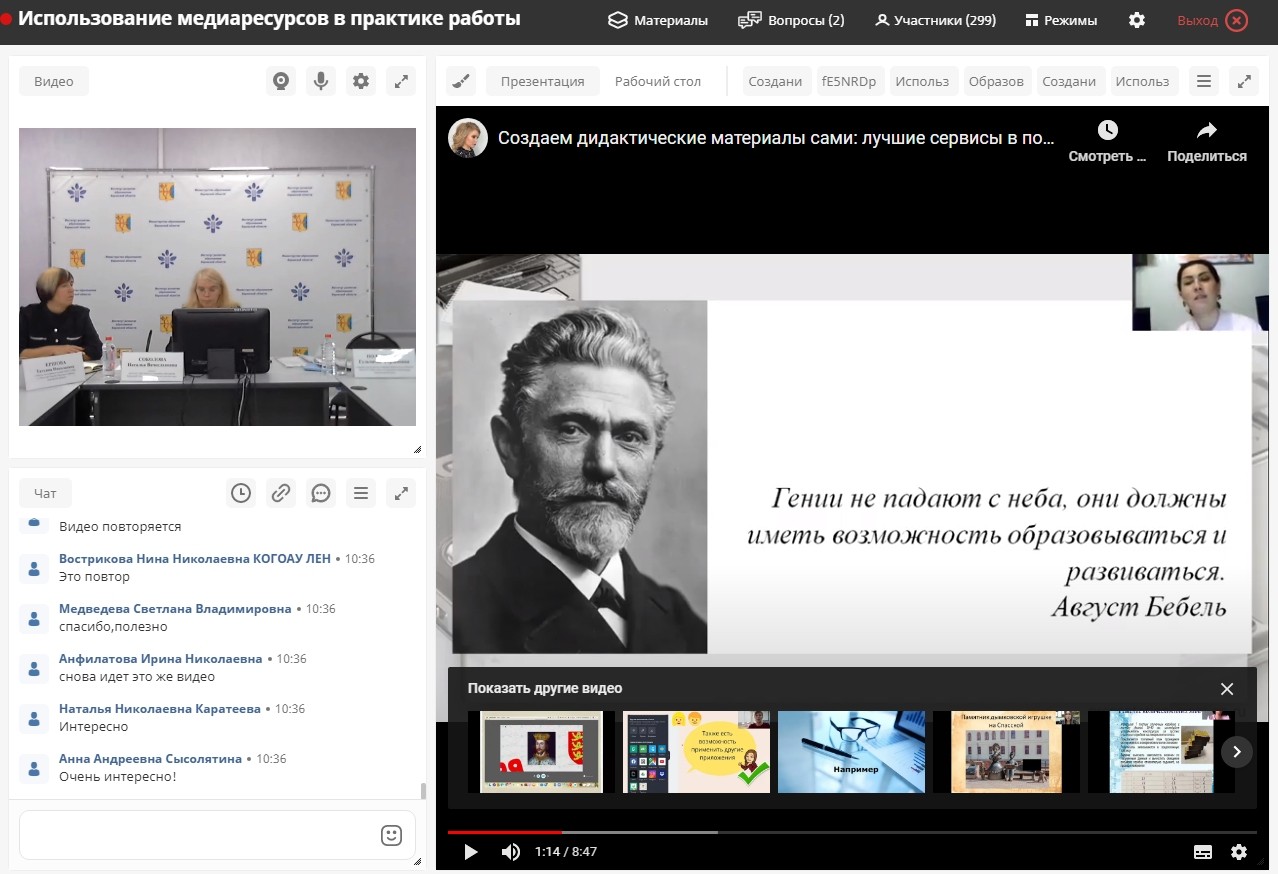1278x874 pixels.
Task: Open the presentation hamburger menu
Action: click(x=1204, y=80)
